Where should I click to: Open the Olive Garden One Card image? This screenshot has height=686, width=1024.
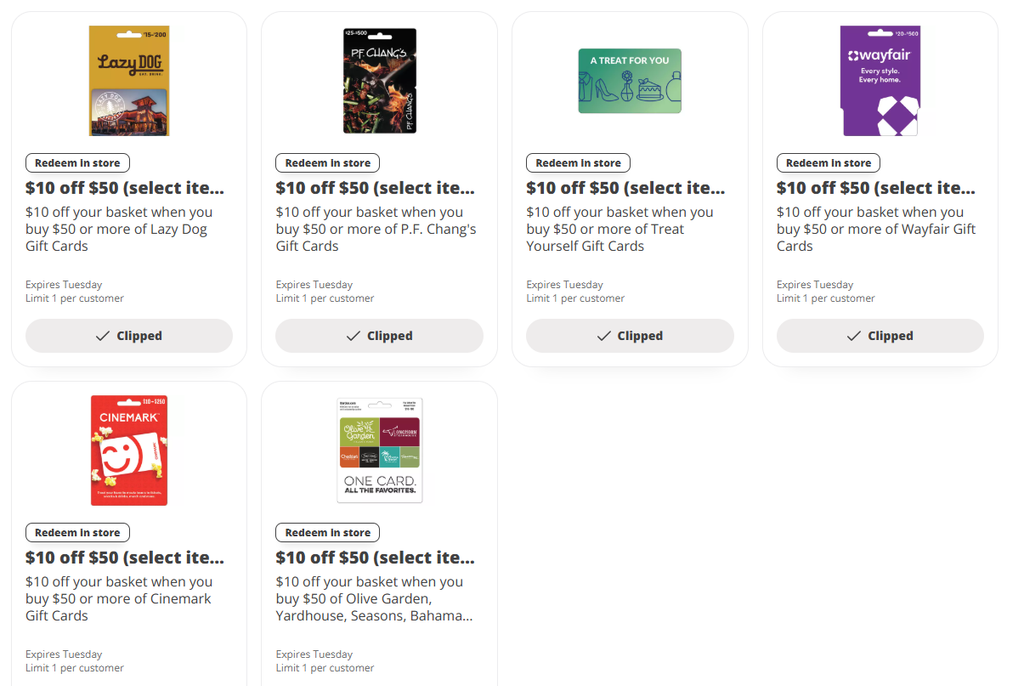[379, 450]
